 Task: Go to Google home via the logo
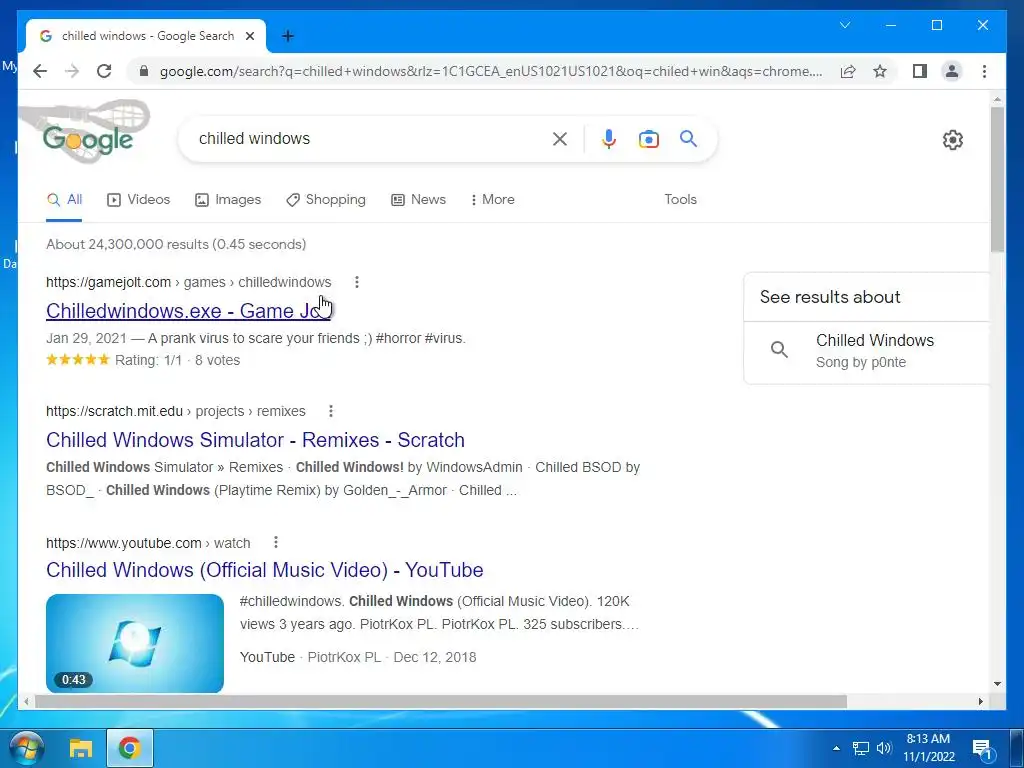pos(88,139)
